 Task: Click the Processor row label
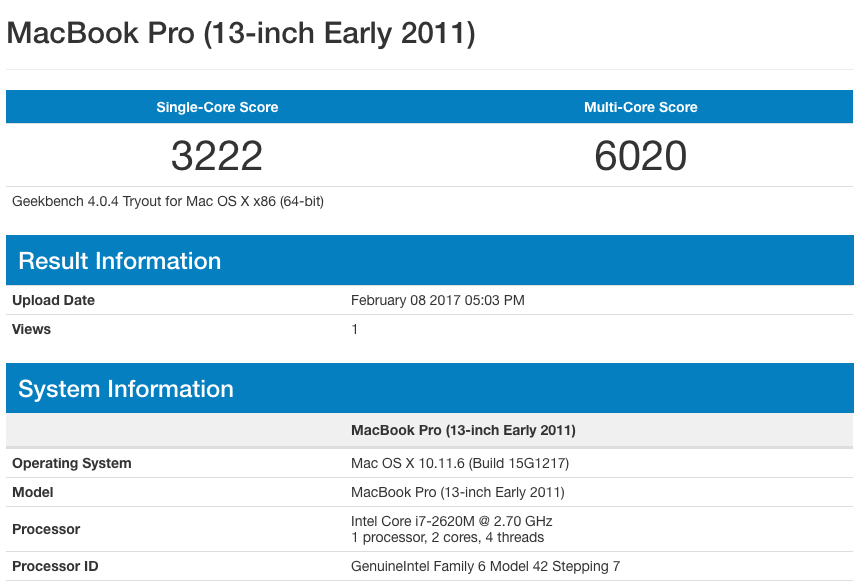tap(46, 529)
